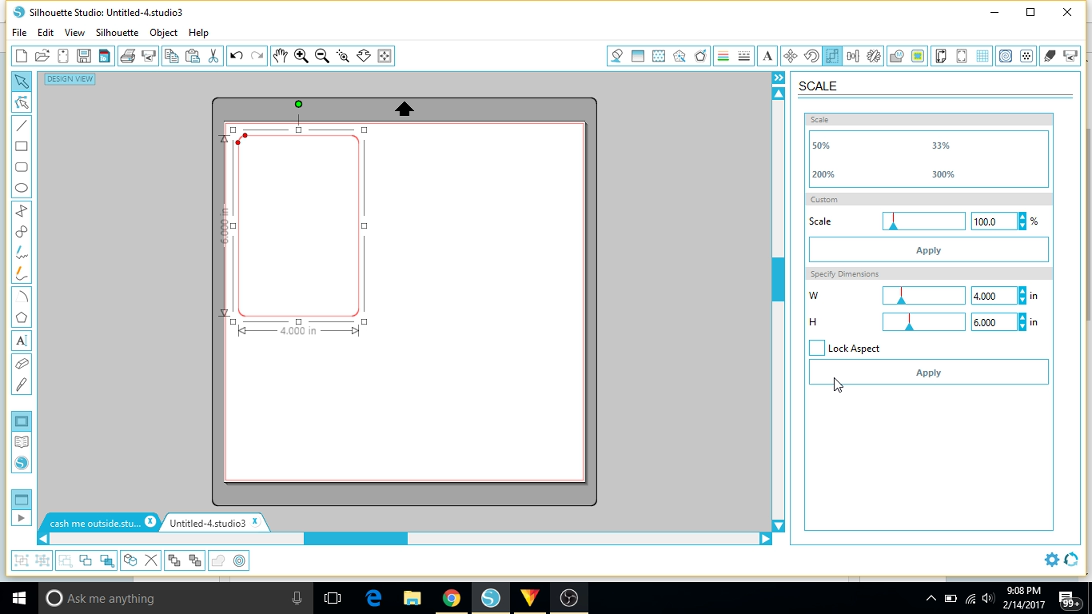Open the View menu
The image size is (1092, 614).
coord(75,33)
